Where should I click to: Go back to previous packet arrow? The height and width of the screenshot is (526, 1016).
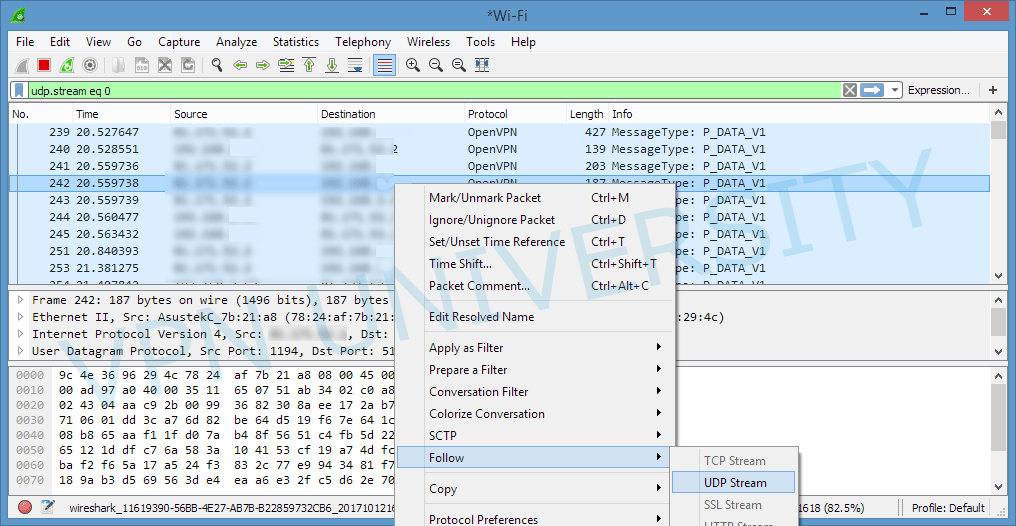[240, 65]
